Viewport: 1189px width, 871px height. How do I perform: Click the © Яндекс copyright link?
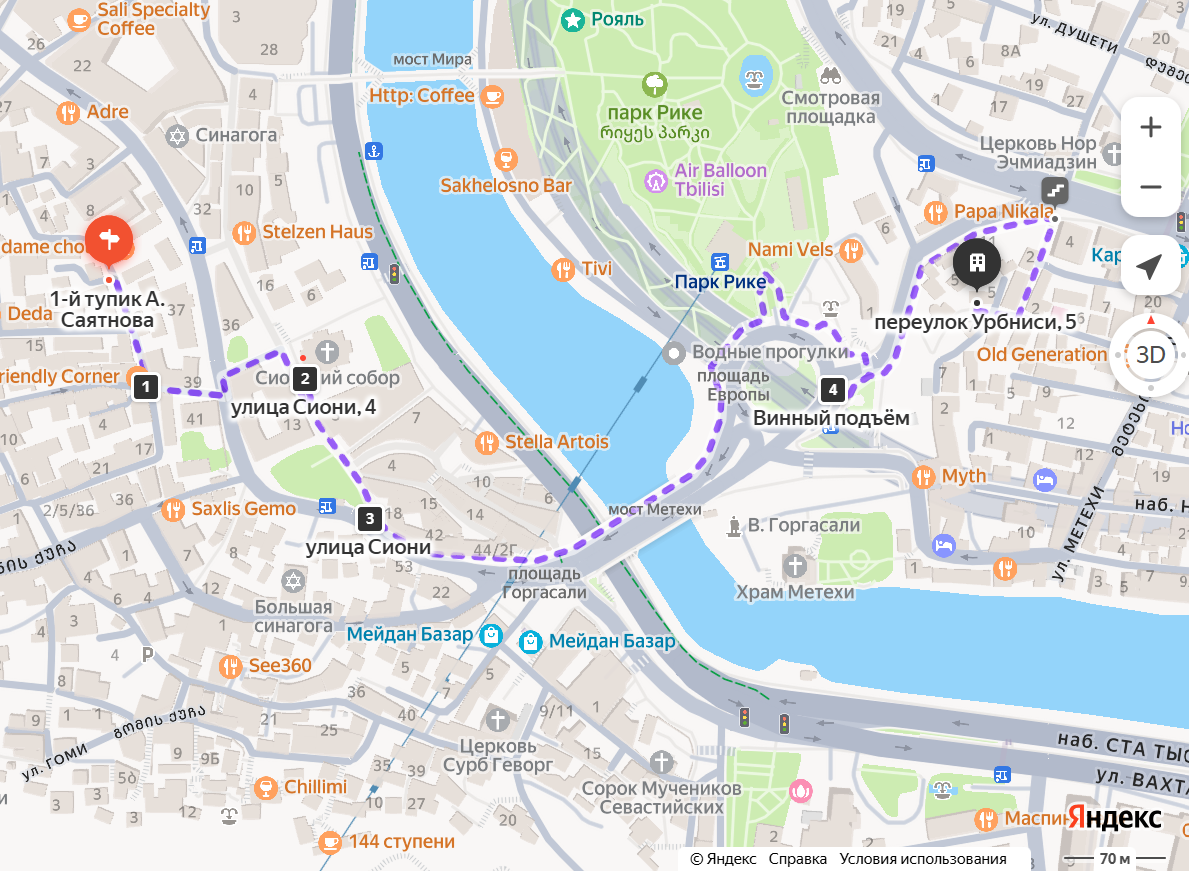723,859
